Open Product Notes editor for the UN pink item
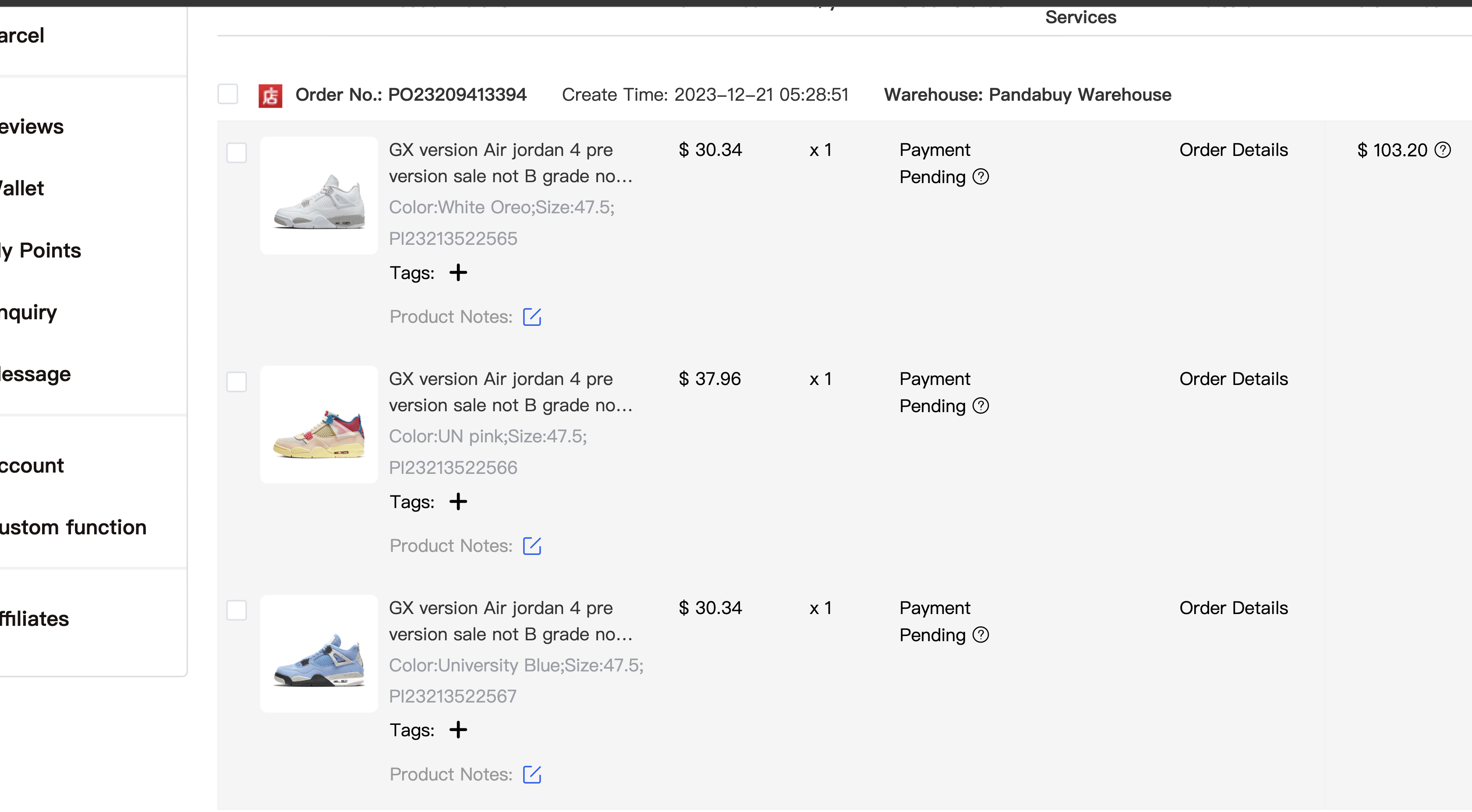Viewport: 1472px width, 812px height. [x=532, y=546]
